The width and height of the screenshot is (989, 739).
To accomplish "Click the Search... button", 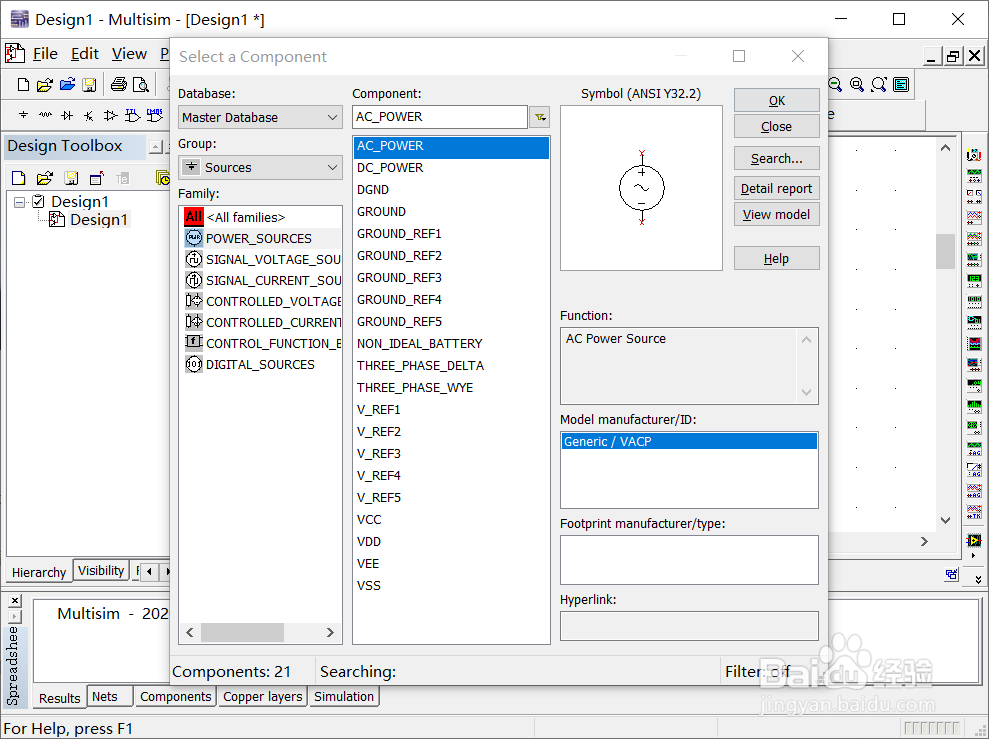I will 776,158.
